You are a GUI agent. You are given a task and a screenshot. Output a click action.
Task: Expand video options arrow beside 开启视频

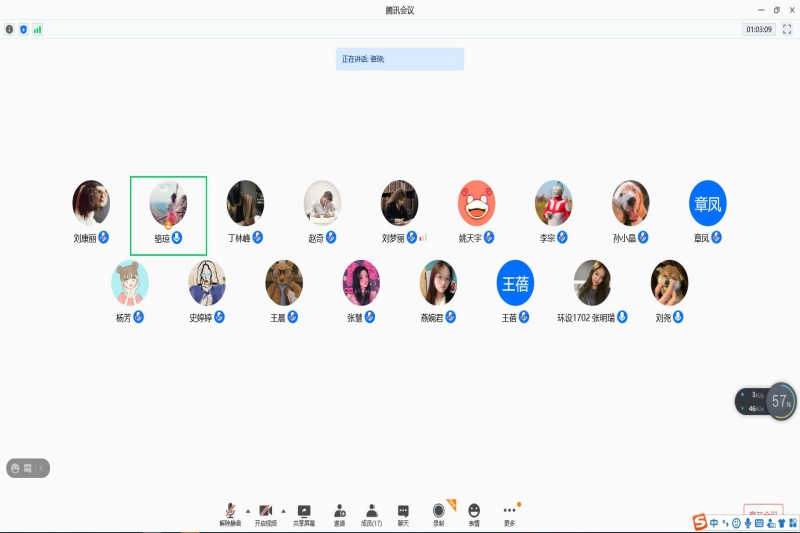[x=282, y=510]
